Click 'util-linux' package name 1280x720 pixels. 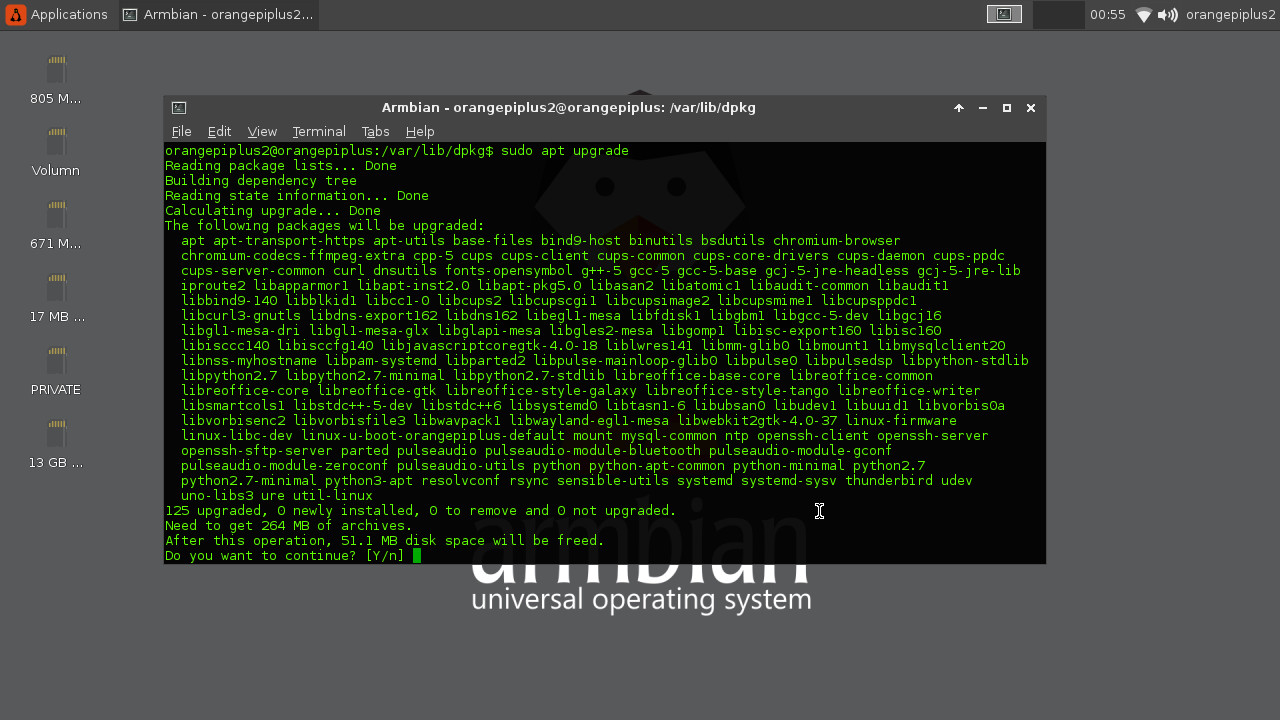(333, 496)
